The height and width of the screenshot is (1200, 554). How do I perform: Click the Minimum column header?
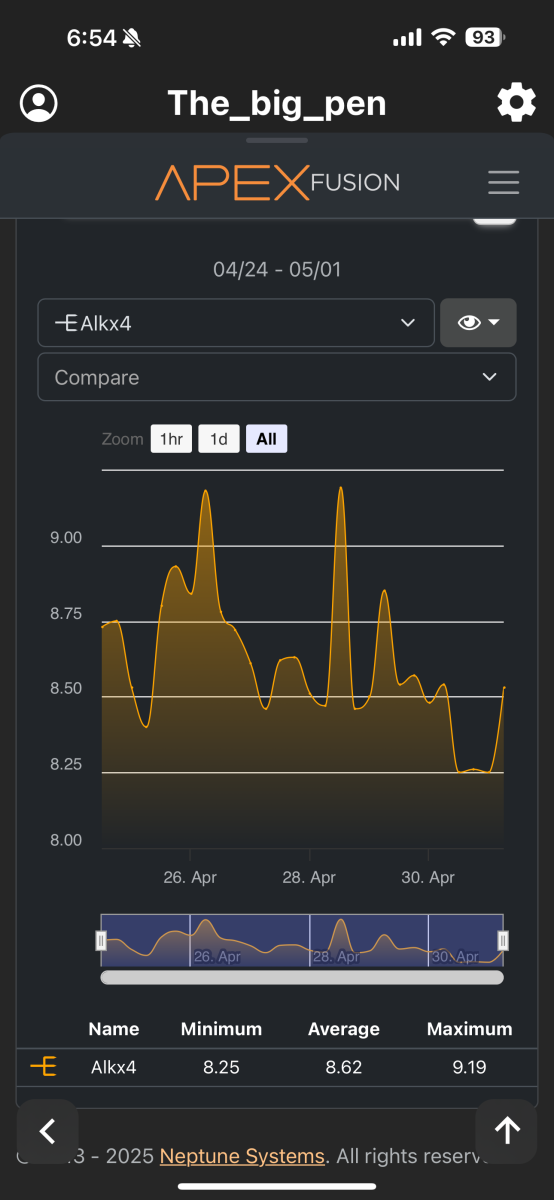coord(221,1029)
